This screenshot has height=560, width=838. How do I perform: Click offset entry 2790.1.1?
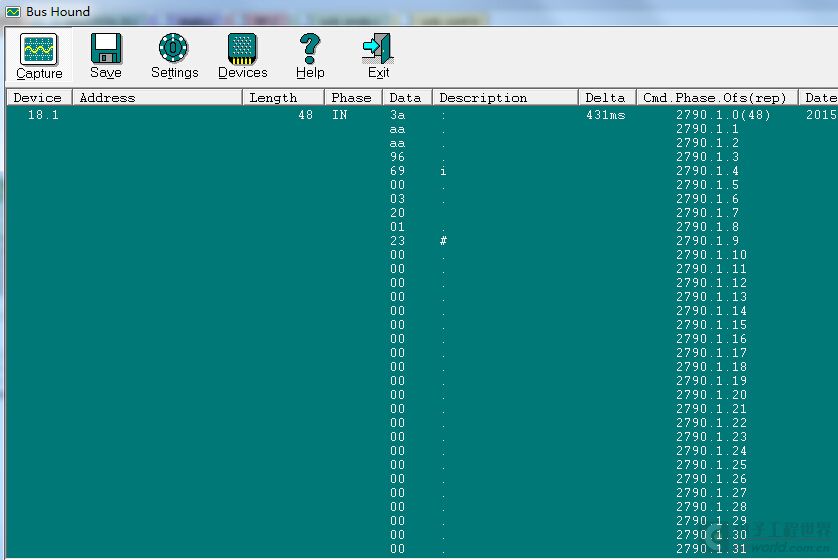[708, 129]
